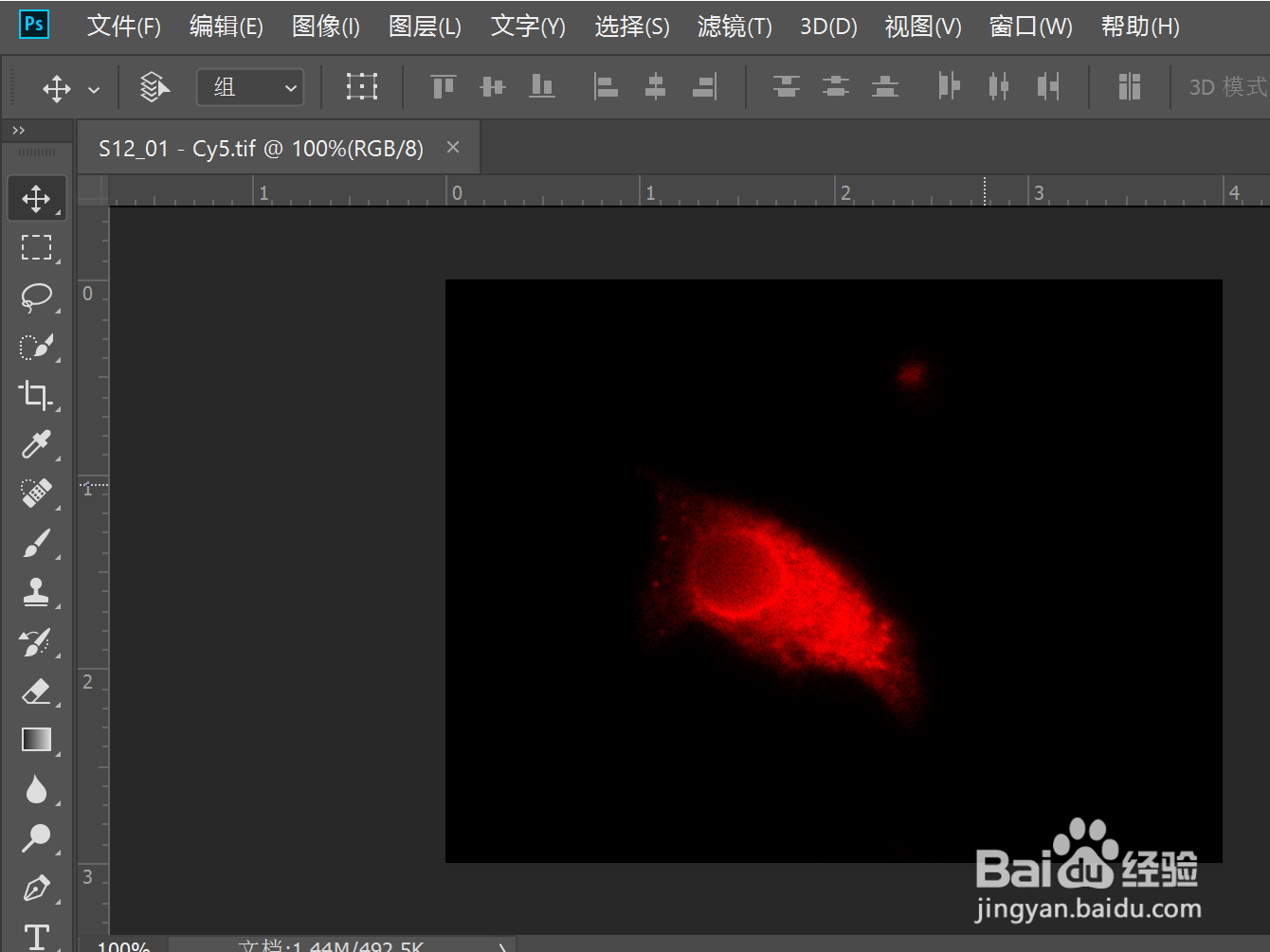Click Align Vertical Centers button

(493, 87)
